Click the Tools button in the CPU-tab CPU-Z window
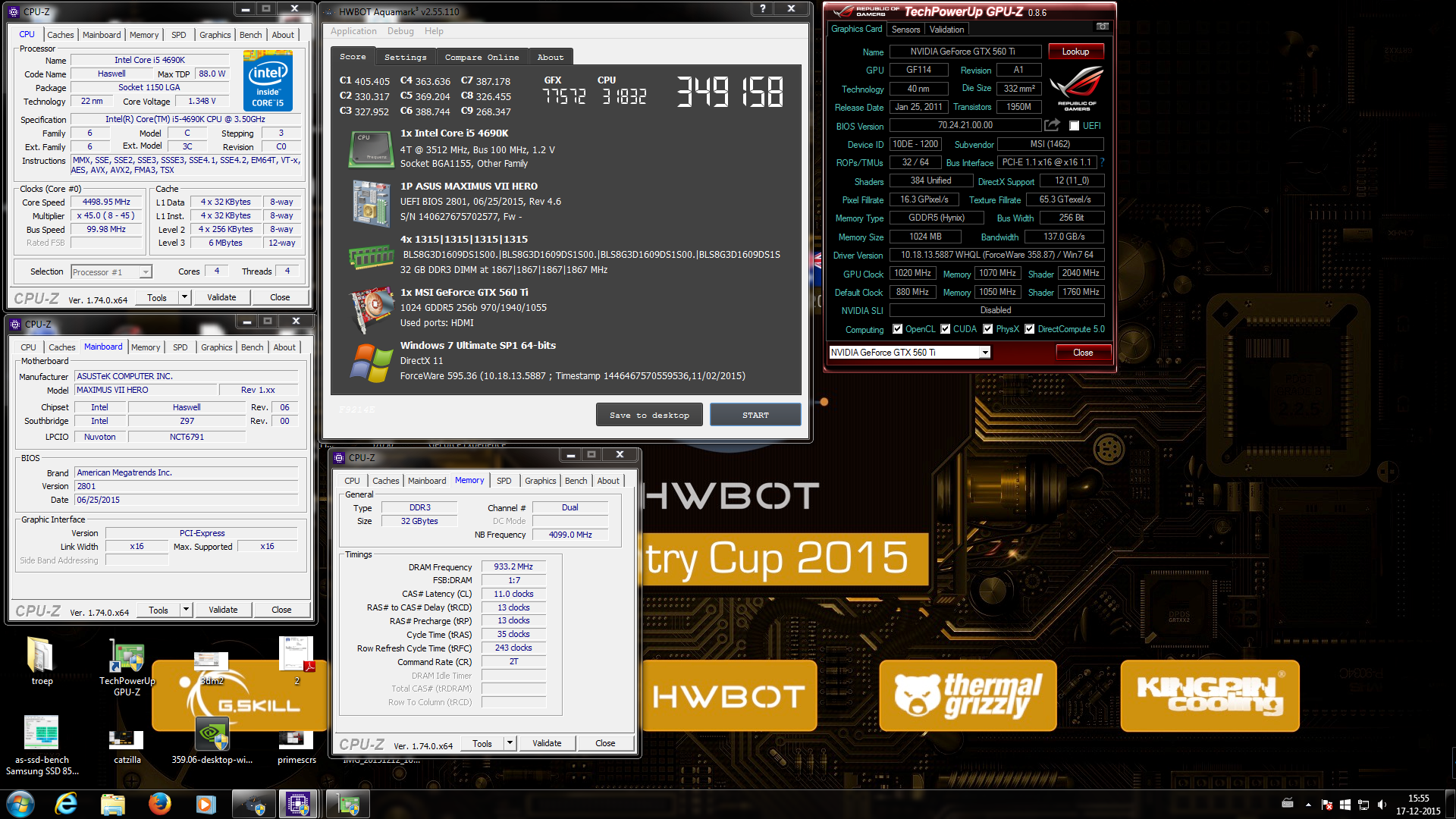The image size is (1456, 819). coord(157,297)
